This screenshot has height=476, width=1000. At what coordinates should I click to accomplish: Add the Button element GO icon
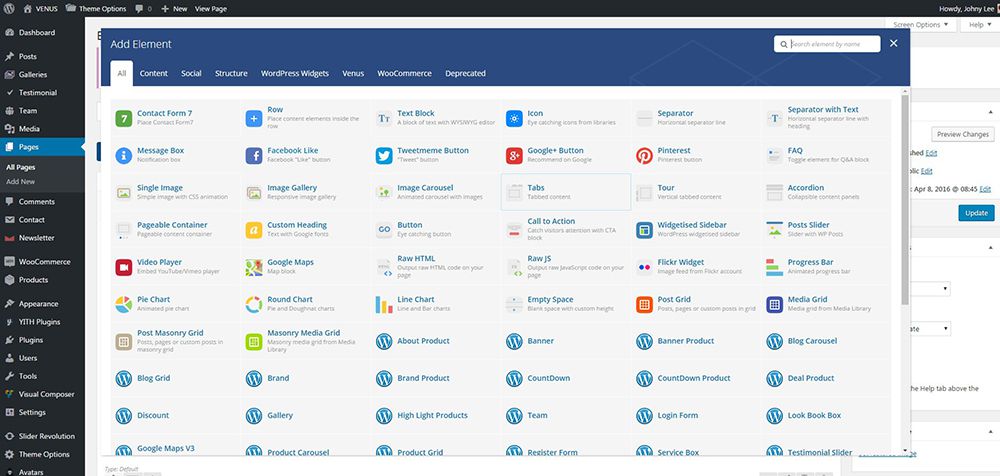(x=384, y=230)
